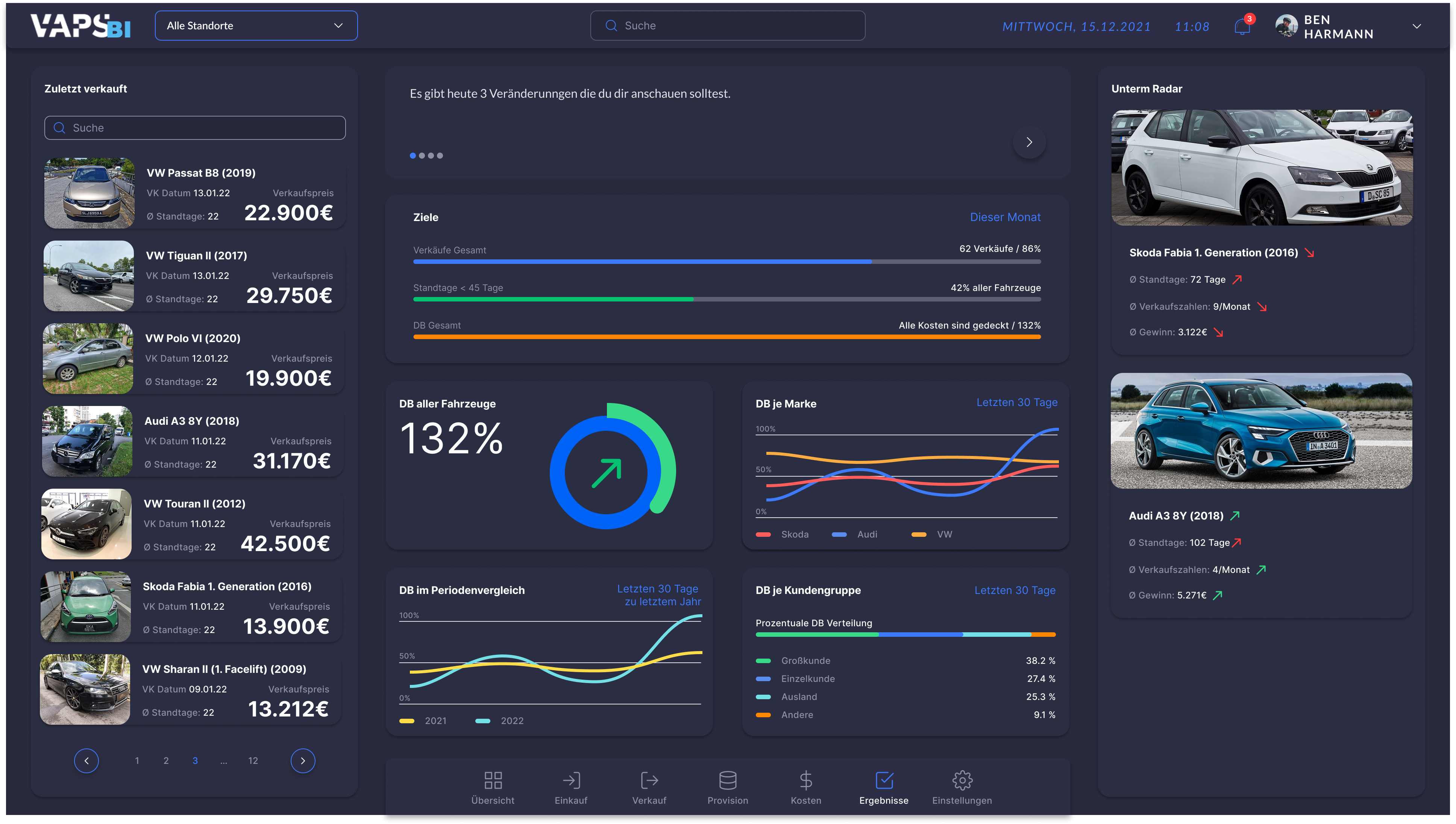Select the first carousel dot

tap(413, 156)
